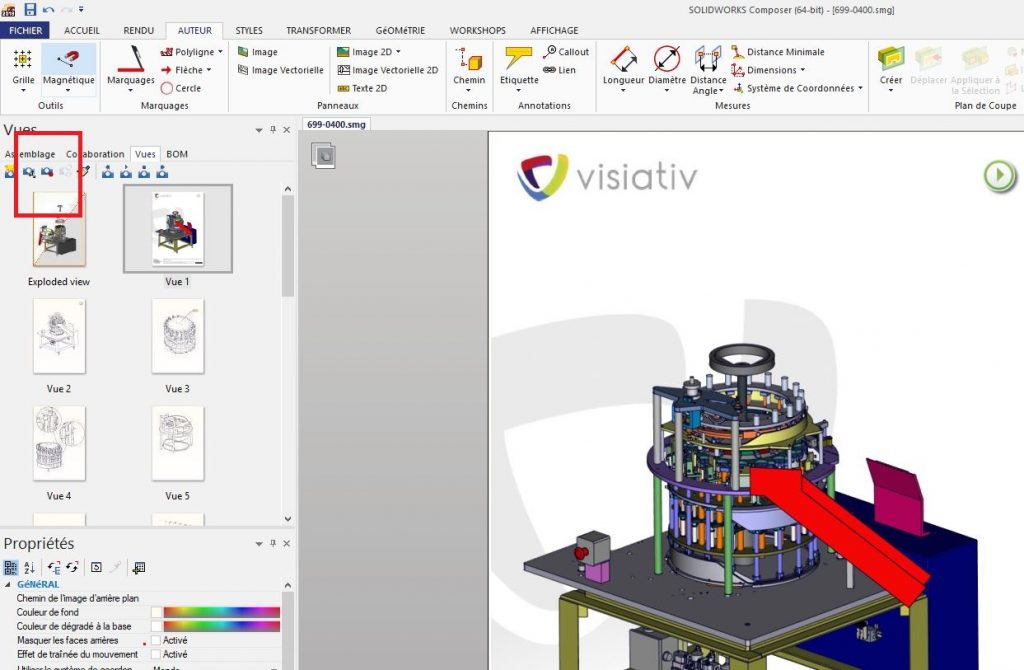Insert a Texte 2D panel

coord(362,88)
